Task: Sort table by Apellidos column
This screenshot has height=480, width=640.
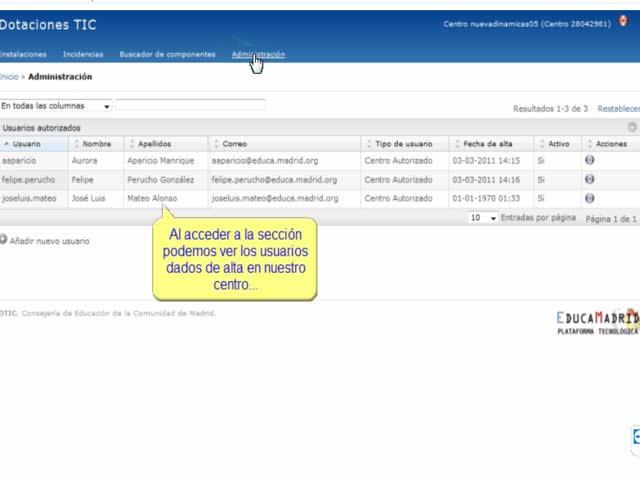Action: pyautogui.click(x=166, y=144)
